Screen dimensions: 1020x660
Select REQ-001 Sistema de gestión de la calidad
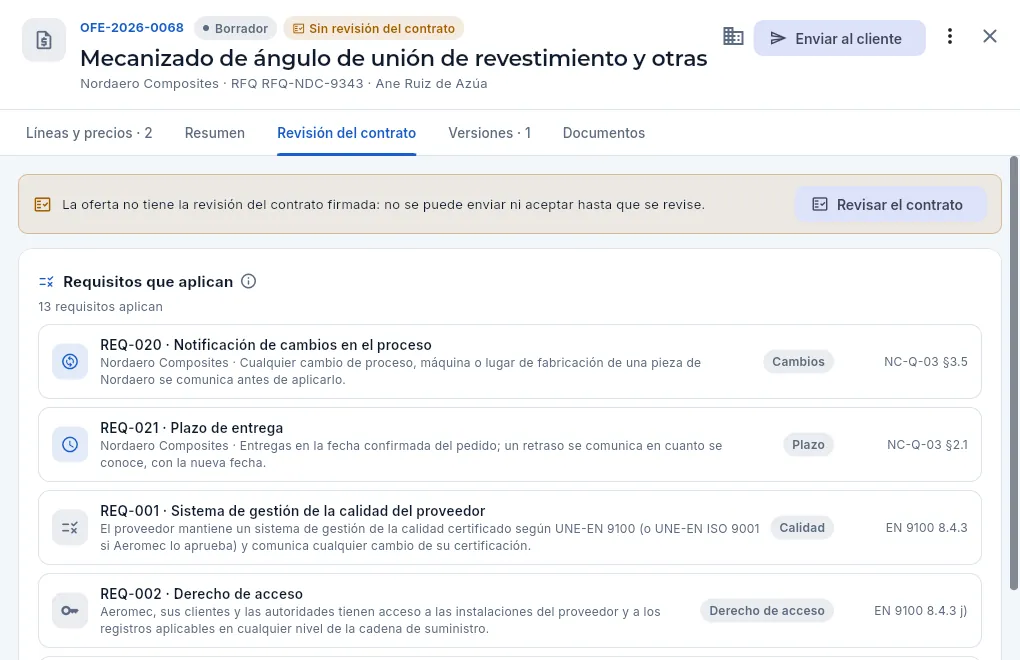click(x=293, y=511)
